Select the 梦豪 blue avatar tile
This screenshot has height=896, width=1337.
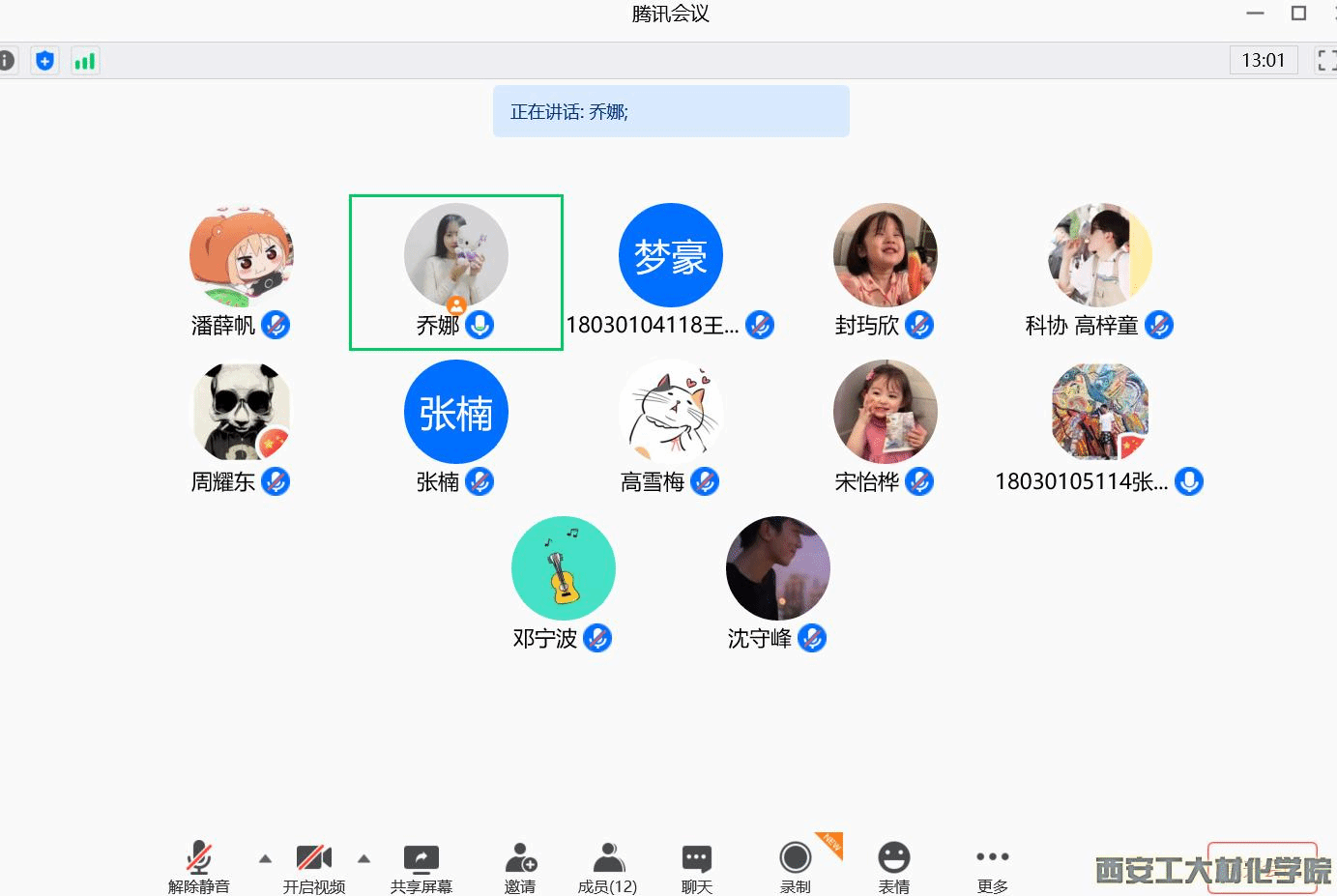click(x=670, y=255)
